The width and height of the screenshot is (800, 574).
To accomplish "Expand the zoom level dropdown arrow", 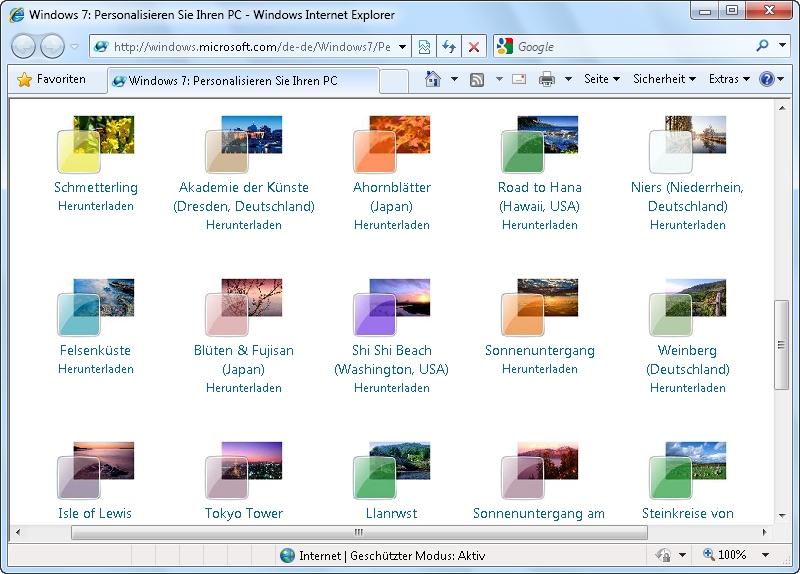I will click(x=766, y=555).
